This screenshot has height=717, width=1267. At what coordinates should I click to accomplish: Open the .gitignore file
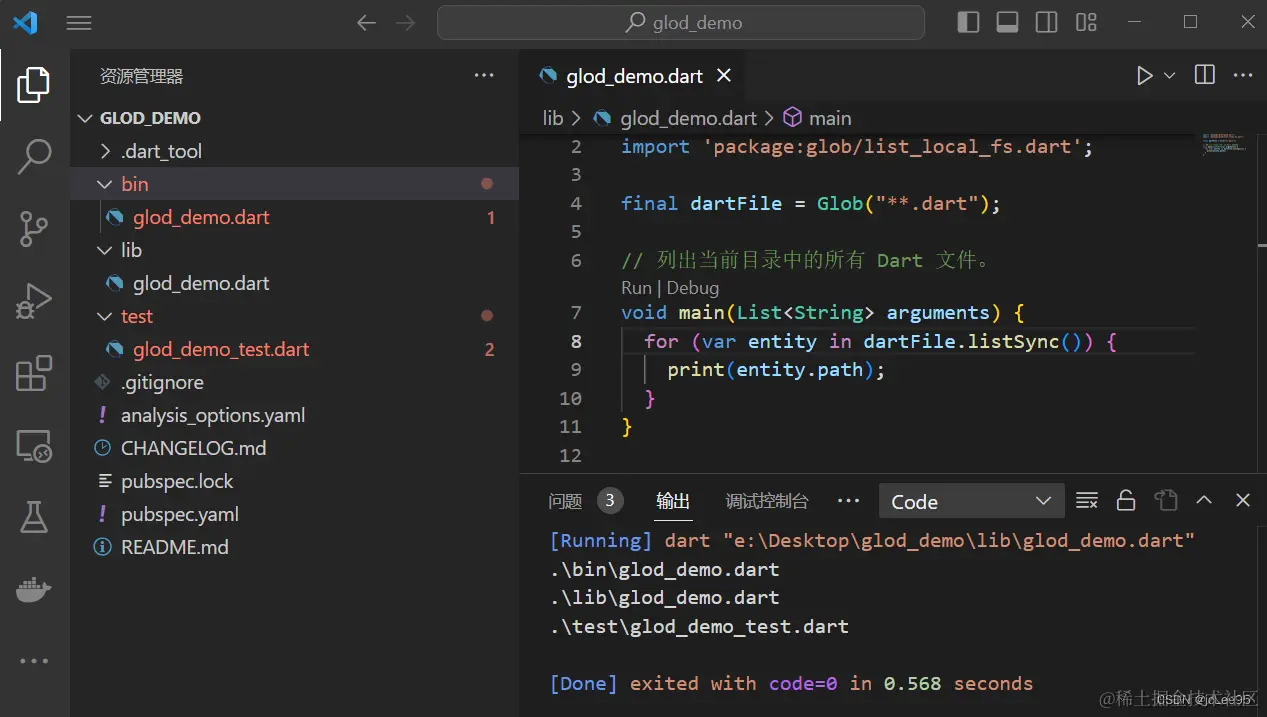click(294, 382)
